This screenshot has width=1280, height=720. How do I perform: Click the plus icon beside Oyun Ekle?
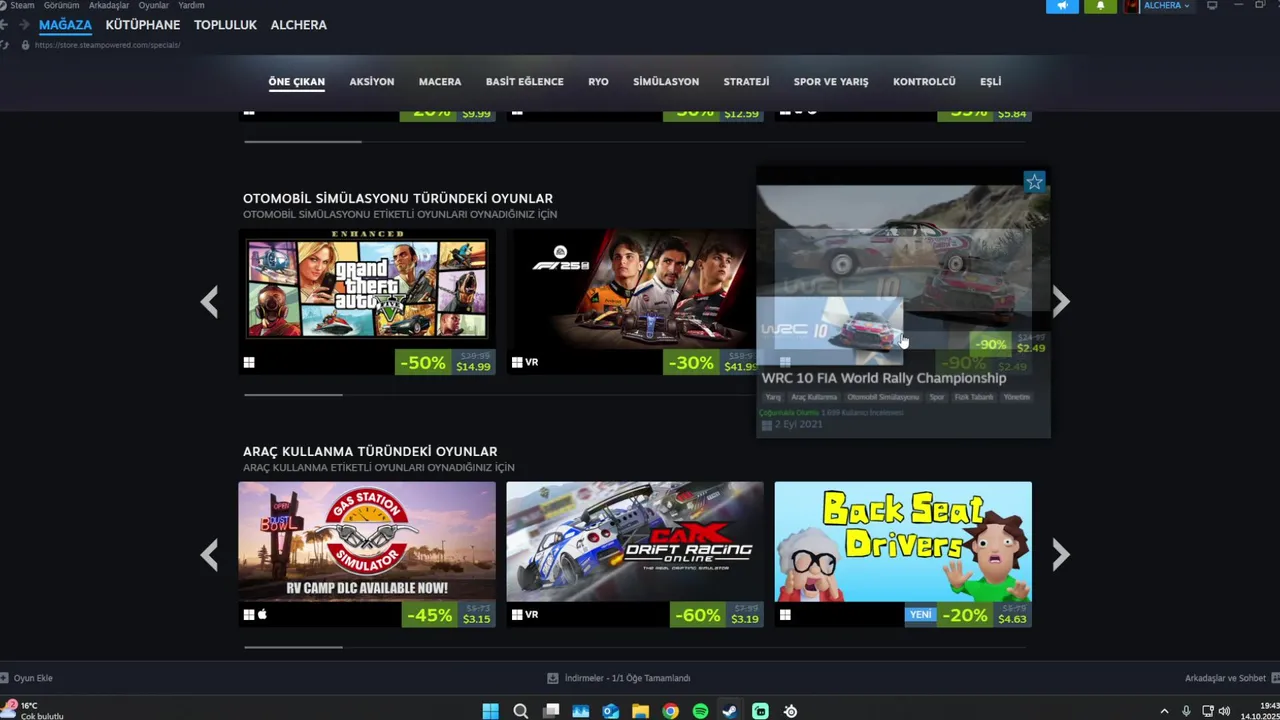point(5,678)
